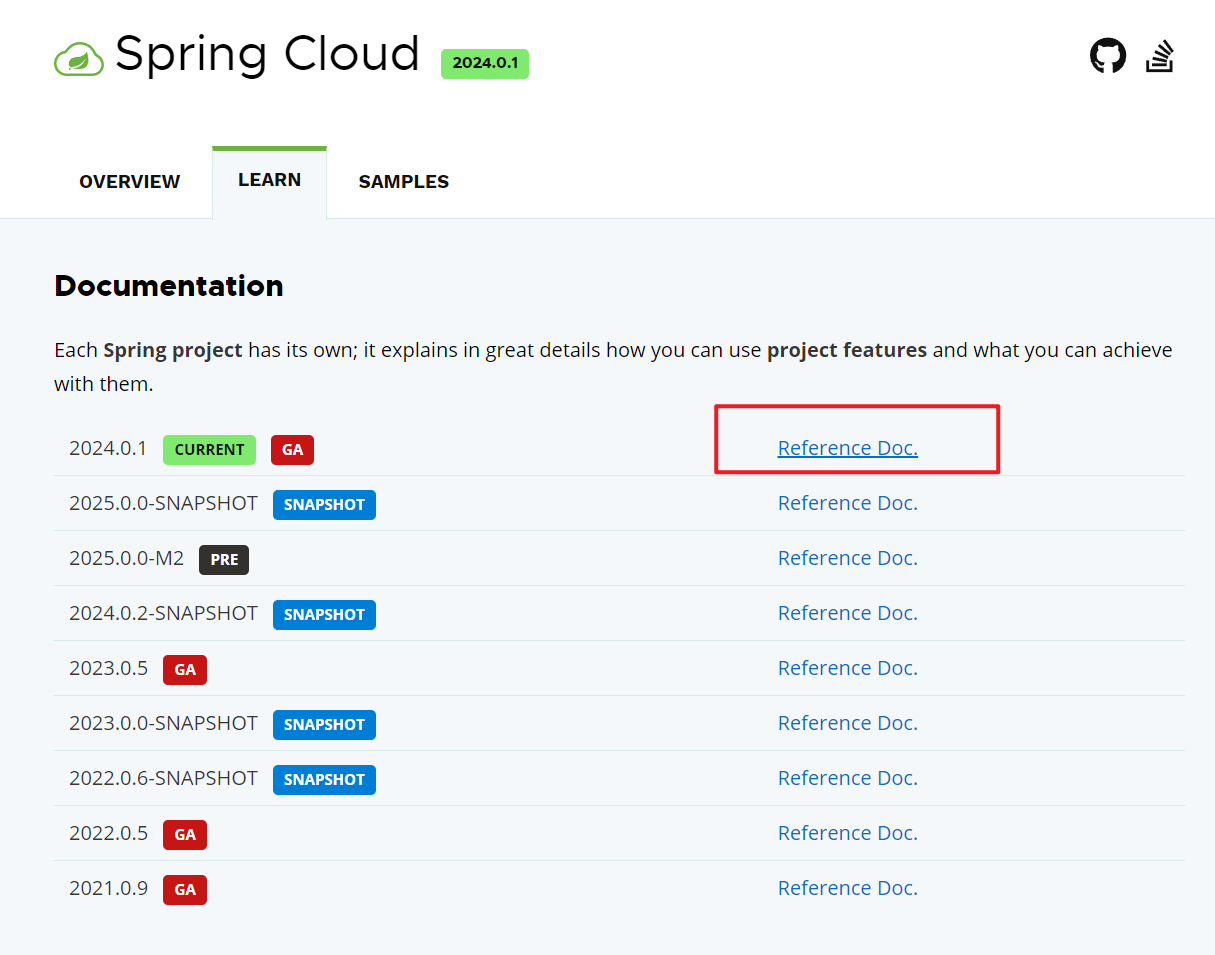Image resolution: width=1215 pixels, height=955 pixels.
Task: Click the PRE badge on 2025.0.0-M2 row
Action: click(224, 560)
